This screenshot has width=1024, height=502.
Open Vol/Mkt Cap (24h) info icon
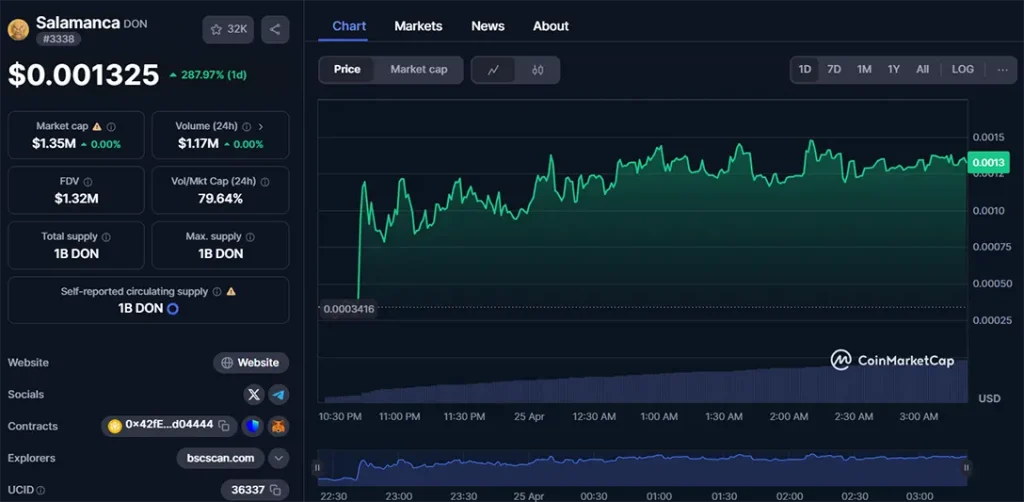(264, 182)
